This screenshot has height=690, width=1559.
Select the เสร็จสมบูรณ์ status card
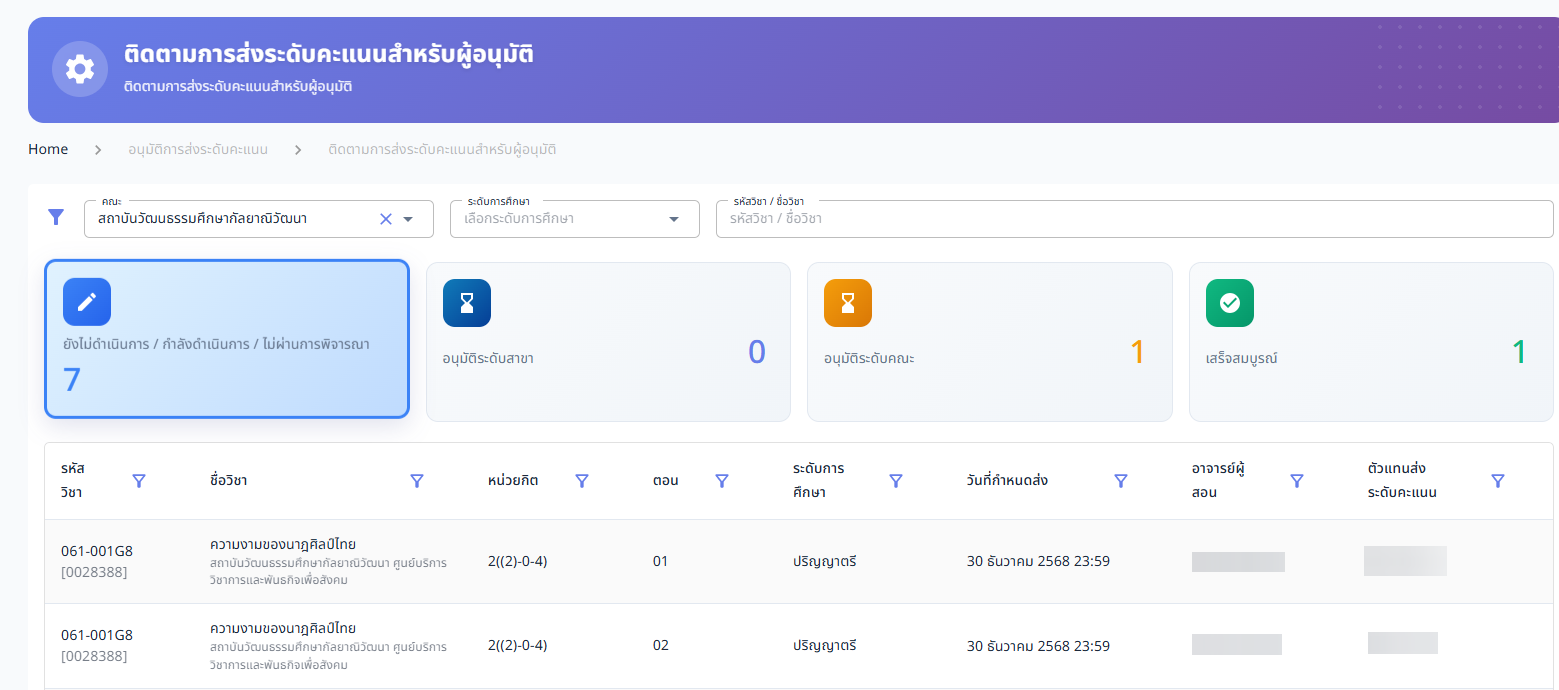tap(1370, 342)
